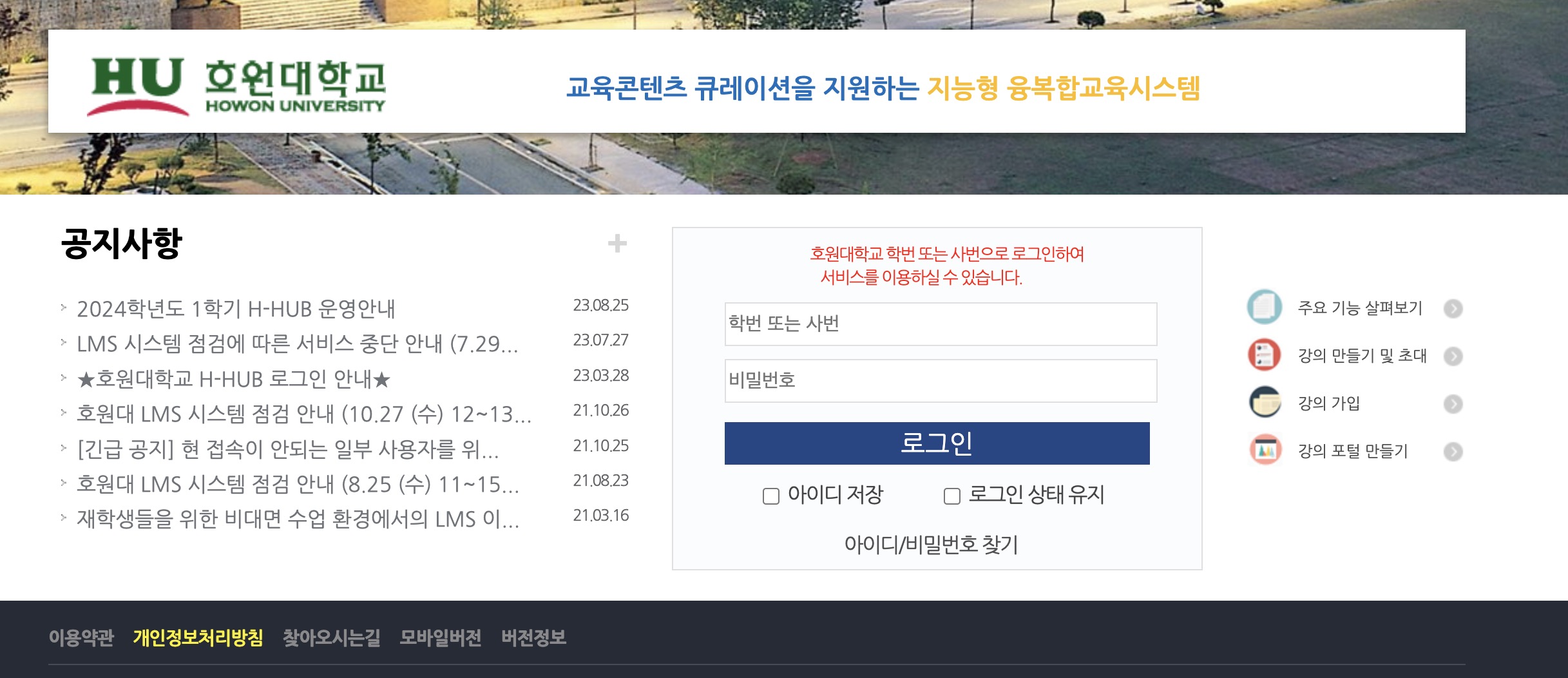Viewport: 1568px width, 678px height.
Task: Click the arrow bullet before 2024학년도 1학기 notice
Action: [x=64, y=307]
